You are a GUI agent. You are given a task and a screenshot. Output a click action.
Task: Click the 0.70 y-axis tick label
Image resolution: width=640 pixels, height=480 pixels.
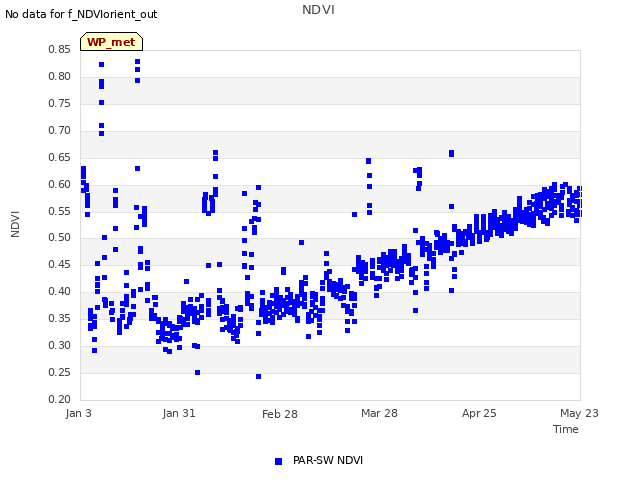(60, 130)
